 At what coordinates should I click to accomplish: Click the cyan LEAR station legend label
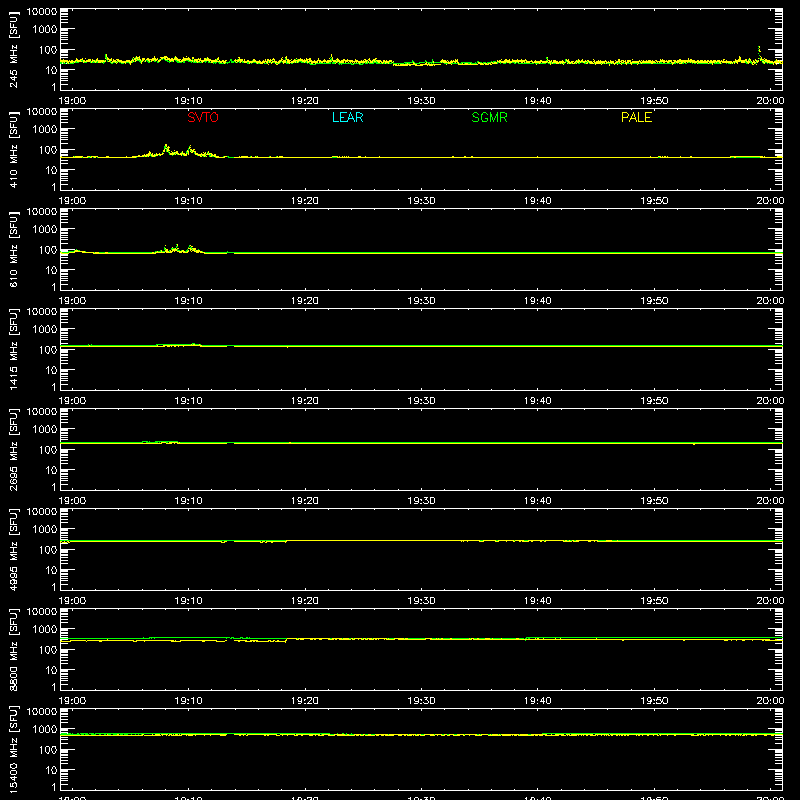(347, 117)
